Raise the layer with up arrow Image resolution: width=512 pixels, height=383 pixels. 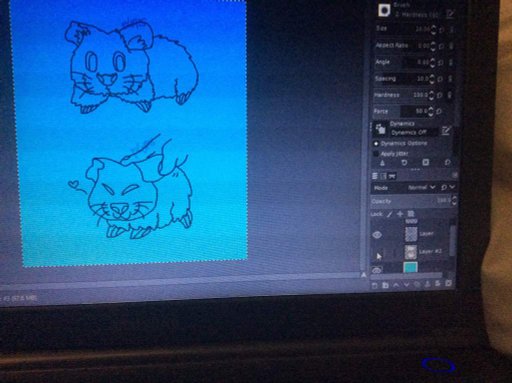click(396, 285)
